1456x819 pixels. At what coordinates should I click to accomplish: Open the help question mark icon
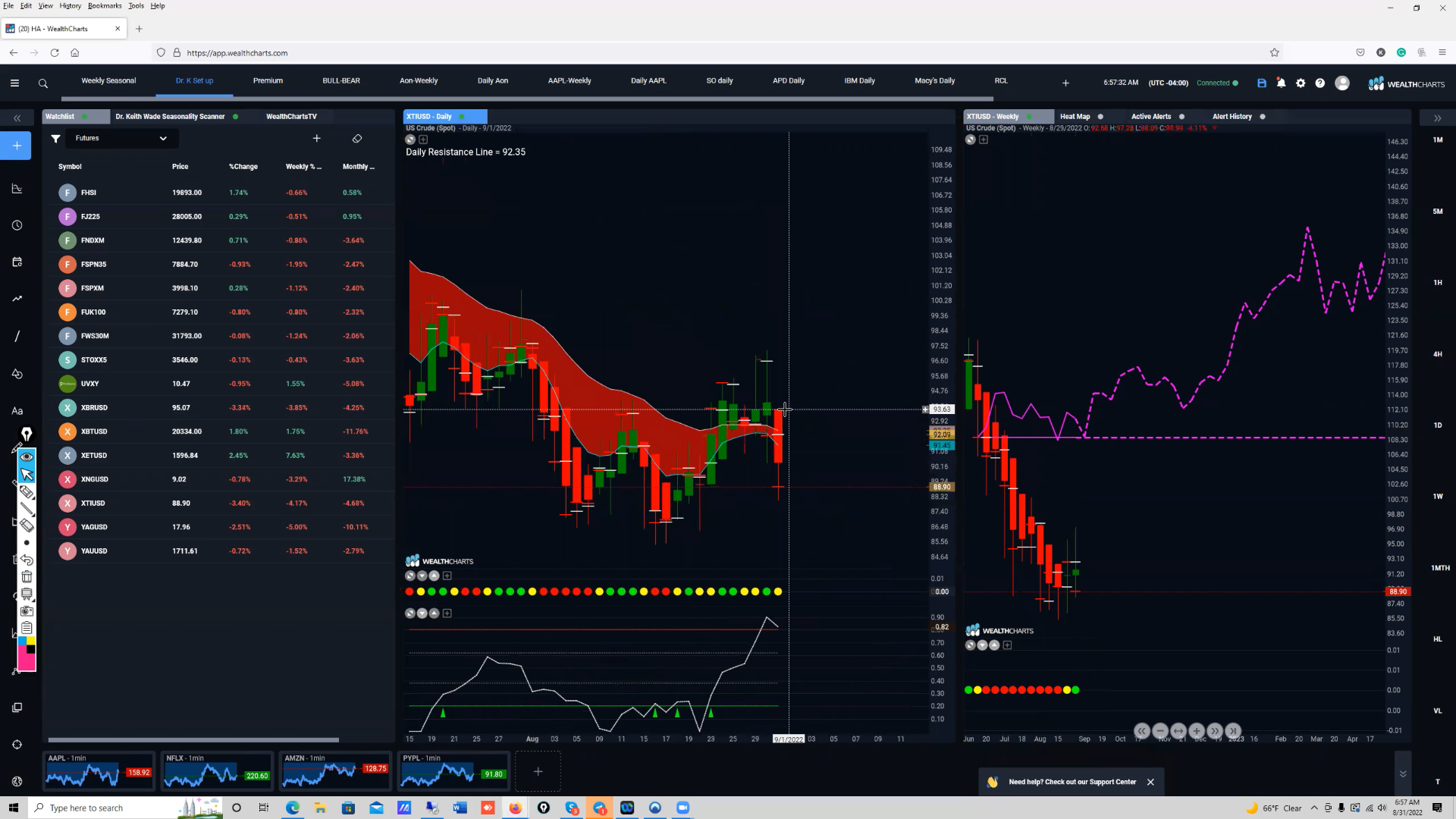pos(1320,83)
